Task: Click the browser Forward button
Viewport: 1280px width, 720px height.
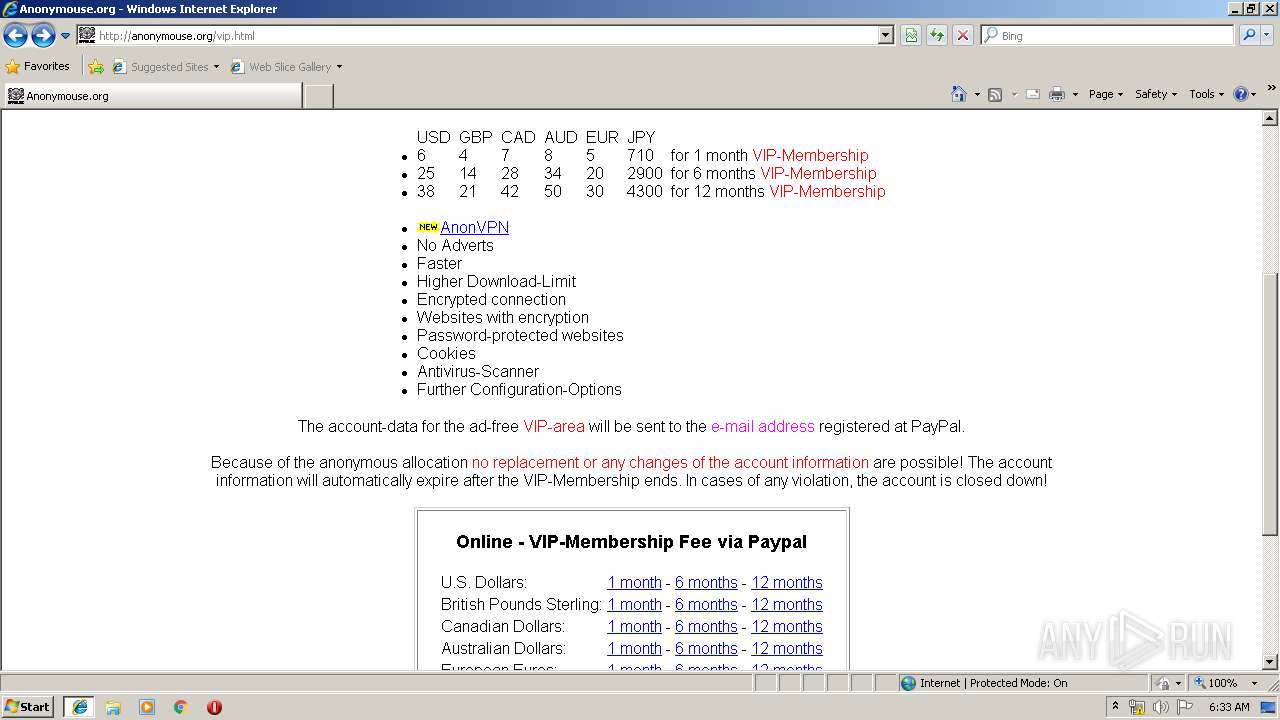Action: coord(43,36)
